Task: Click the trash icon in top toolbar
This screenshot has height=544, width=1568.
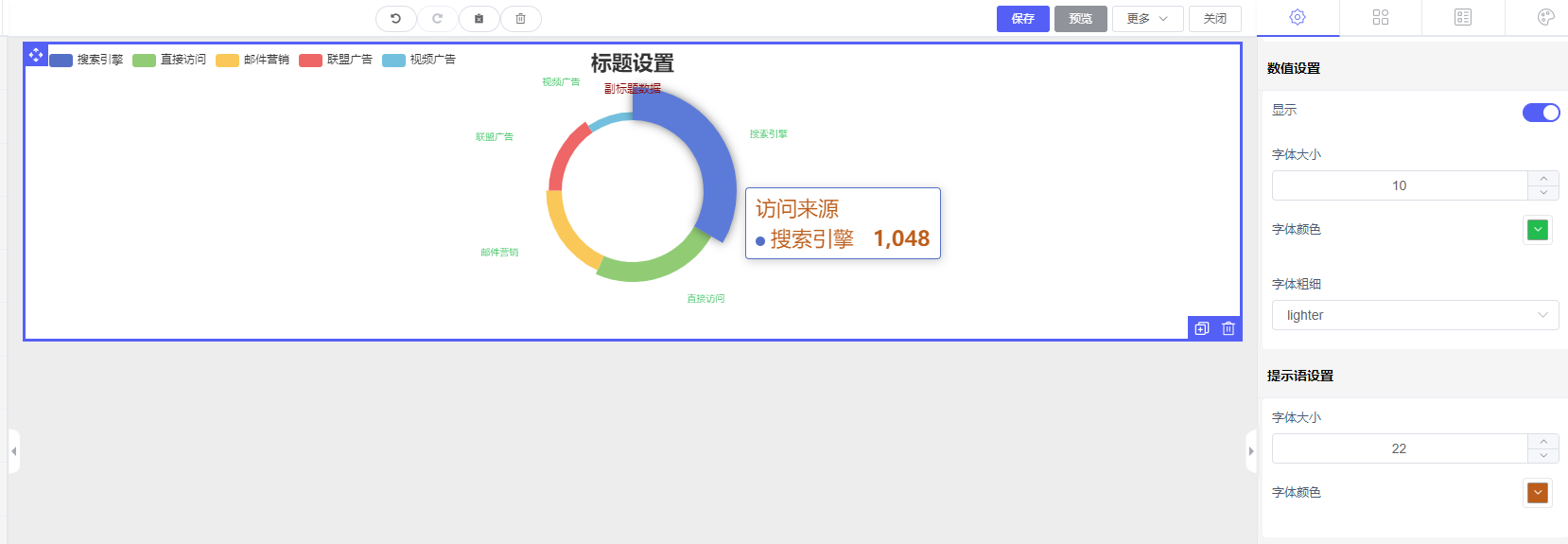Action: pyautogui.click(x=520, y=19)
